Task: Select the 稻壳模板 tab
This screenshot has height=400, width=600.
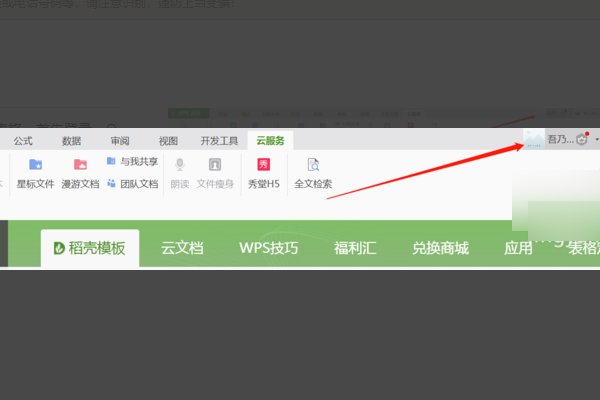Action: 90,248
